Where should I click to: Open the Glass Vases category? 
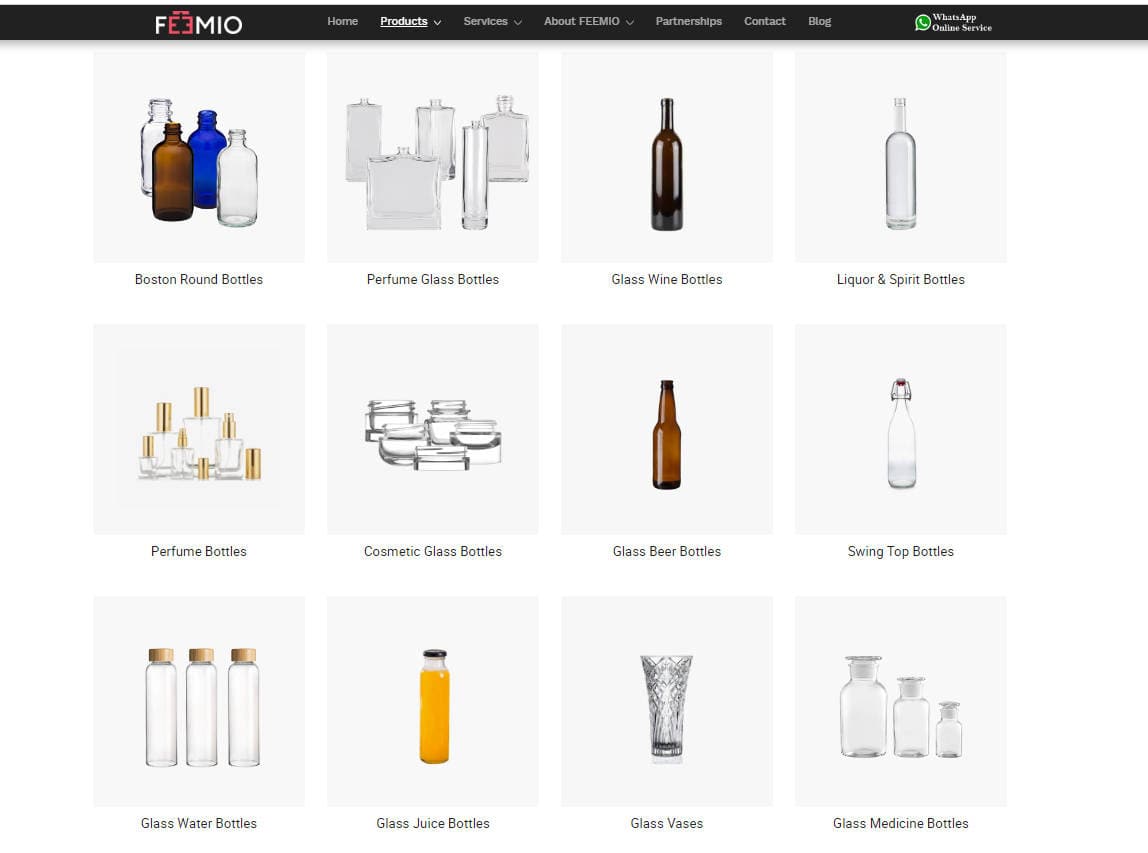coord(666,823)
